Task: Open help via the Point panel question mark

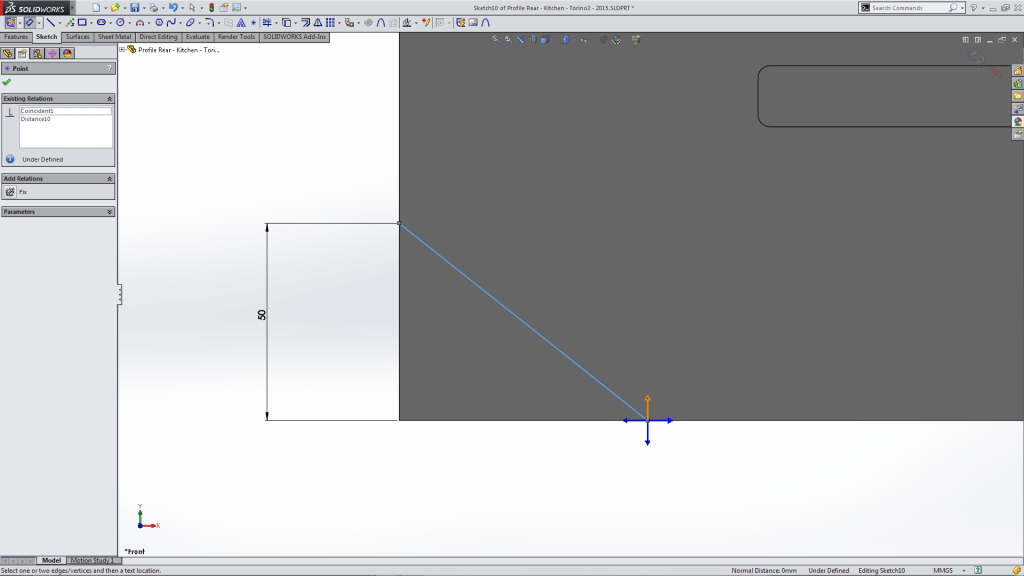Action: [x=112, y=68]
